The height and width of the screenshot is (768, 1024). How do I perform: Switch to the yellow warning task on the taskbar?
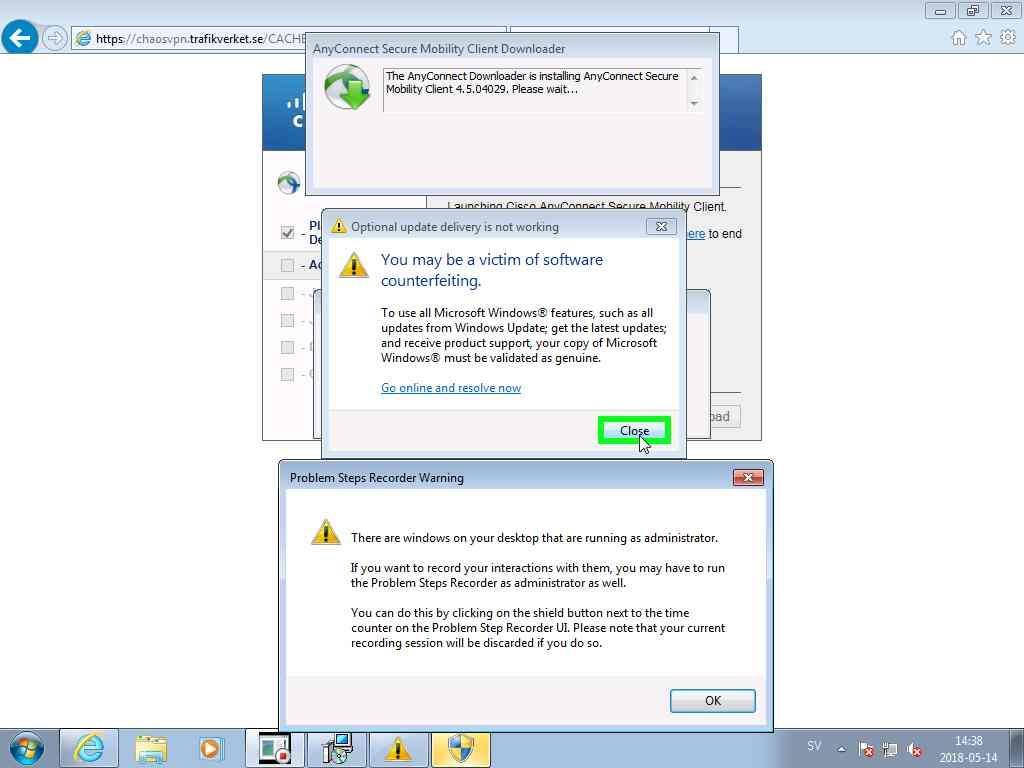tap(398, 748)
